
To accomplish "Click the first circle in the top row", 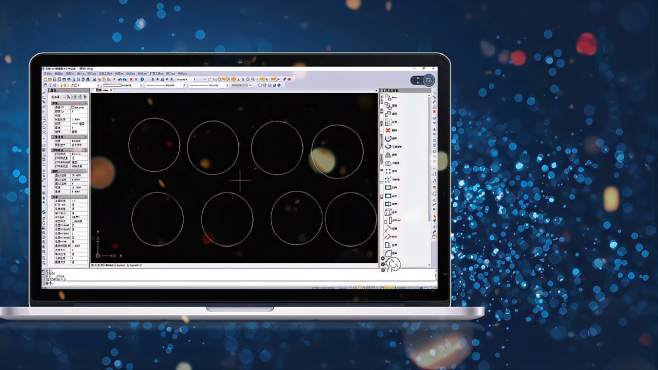I will tap(154, 145).
